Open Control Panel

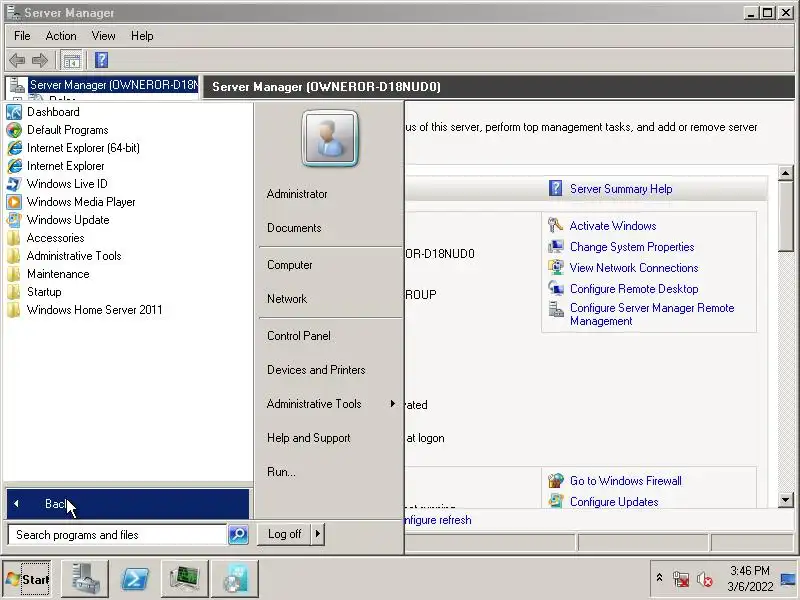click(x=298, y=336)
